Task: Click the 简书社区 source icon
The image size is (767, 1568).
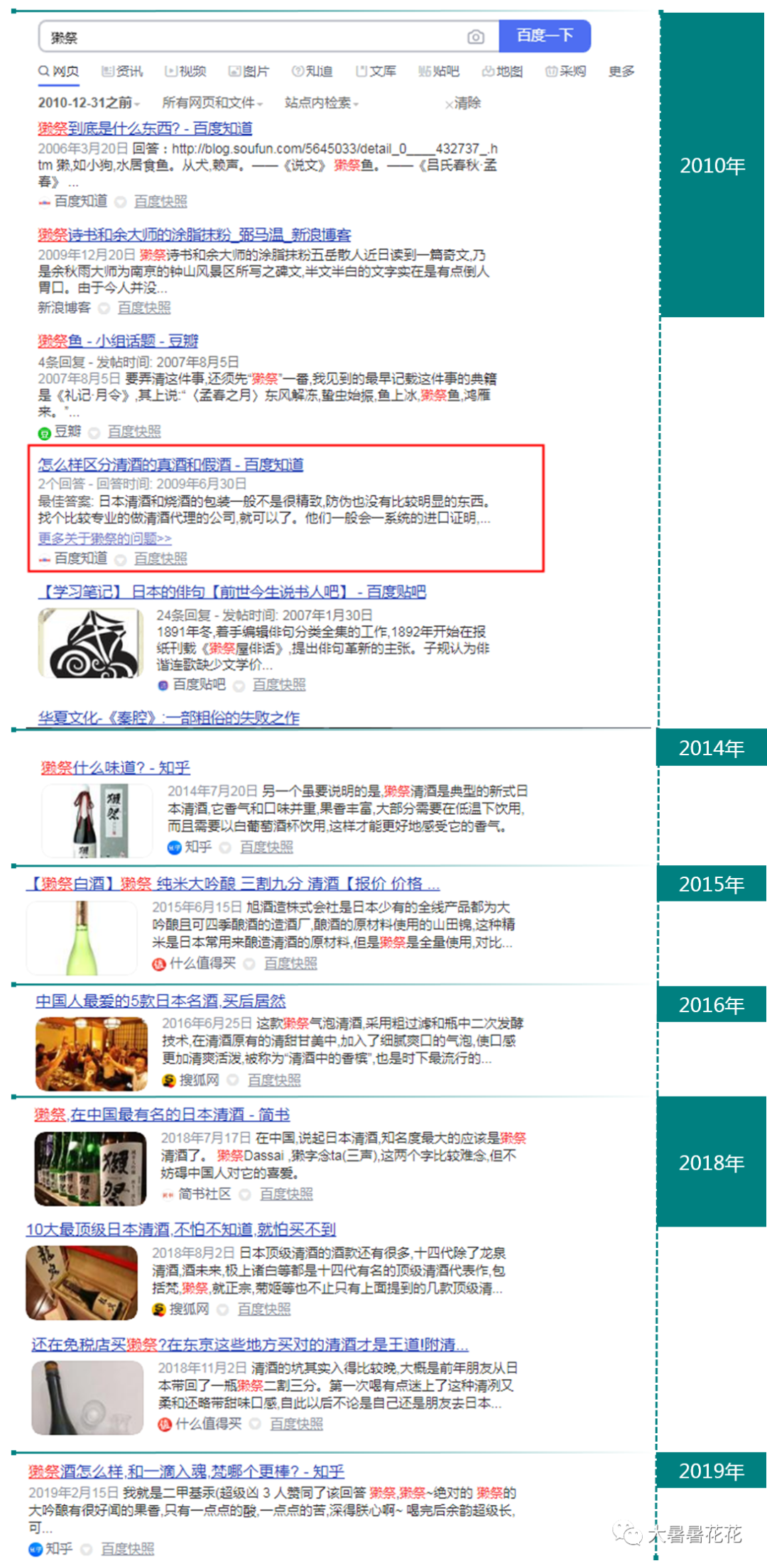Action: tap(168, 1195)
